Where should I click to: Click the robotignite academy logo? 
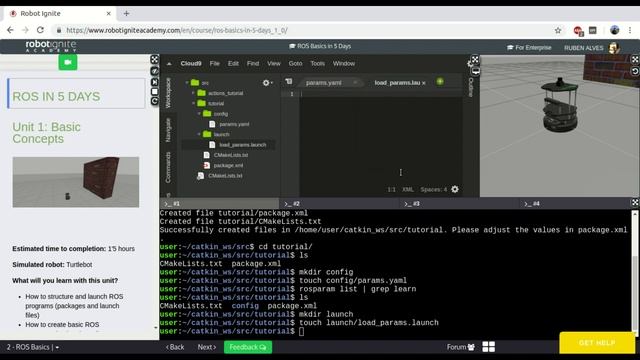(51, 46)
